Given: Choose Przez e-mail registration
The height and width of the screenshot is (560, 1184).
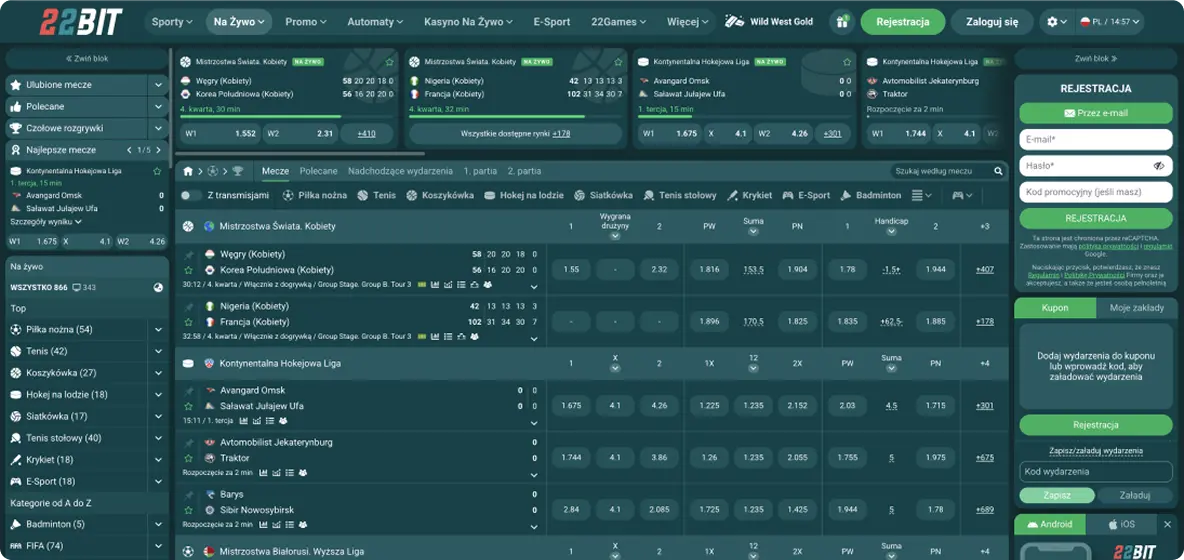Looking at the screenshot, I should click(1096, 113).
